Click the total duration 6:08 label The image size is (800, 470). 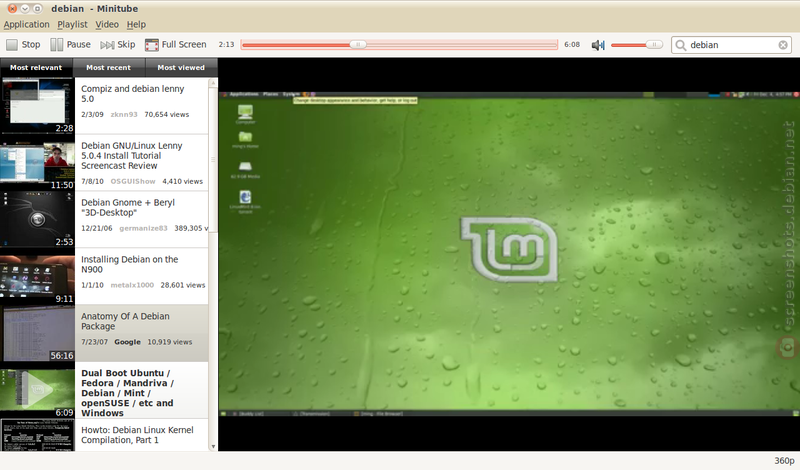click(572, 45)
